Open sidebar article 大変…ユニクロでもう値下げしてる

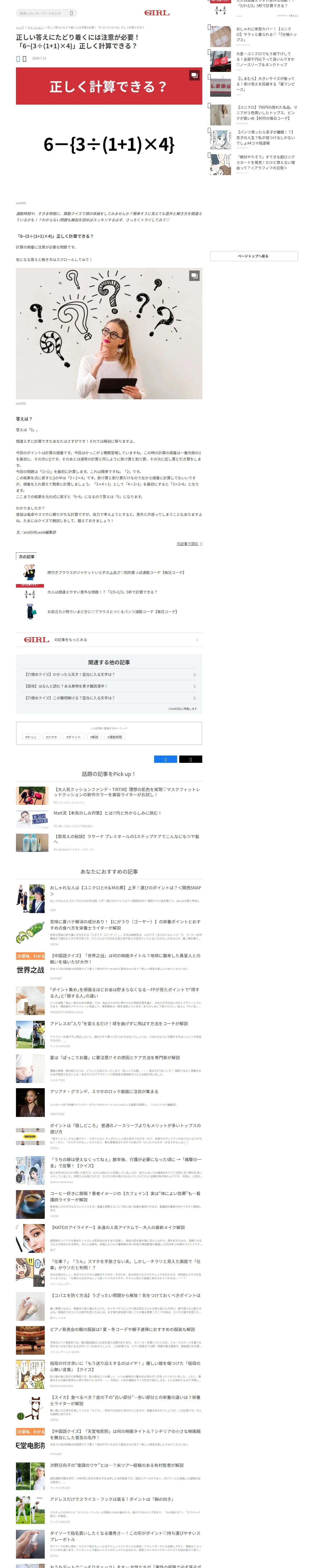266,59
